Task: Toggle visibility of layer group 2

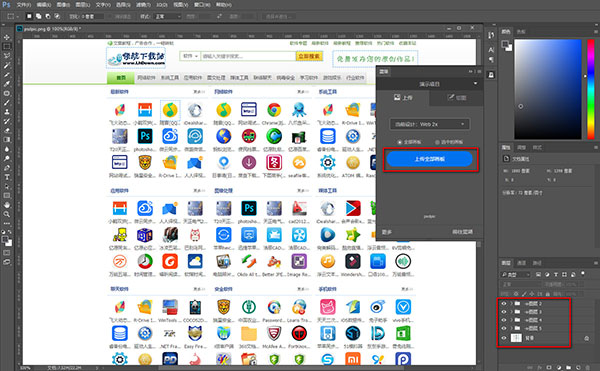Action: 504,304
